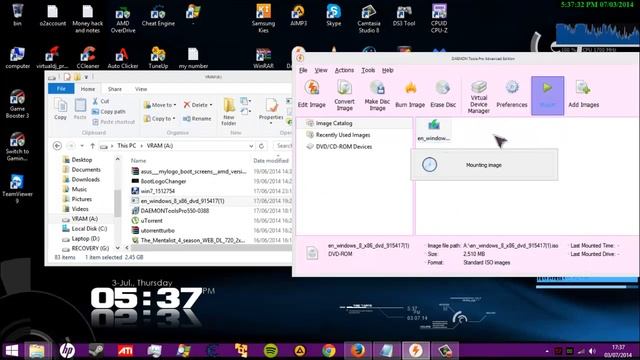Open Tools menu in DAEMON Tools
The image size is (640, 360).
368,70
